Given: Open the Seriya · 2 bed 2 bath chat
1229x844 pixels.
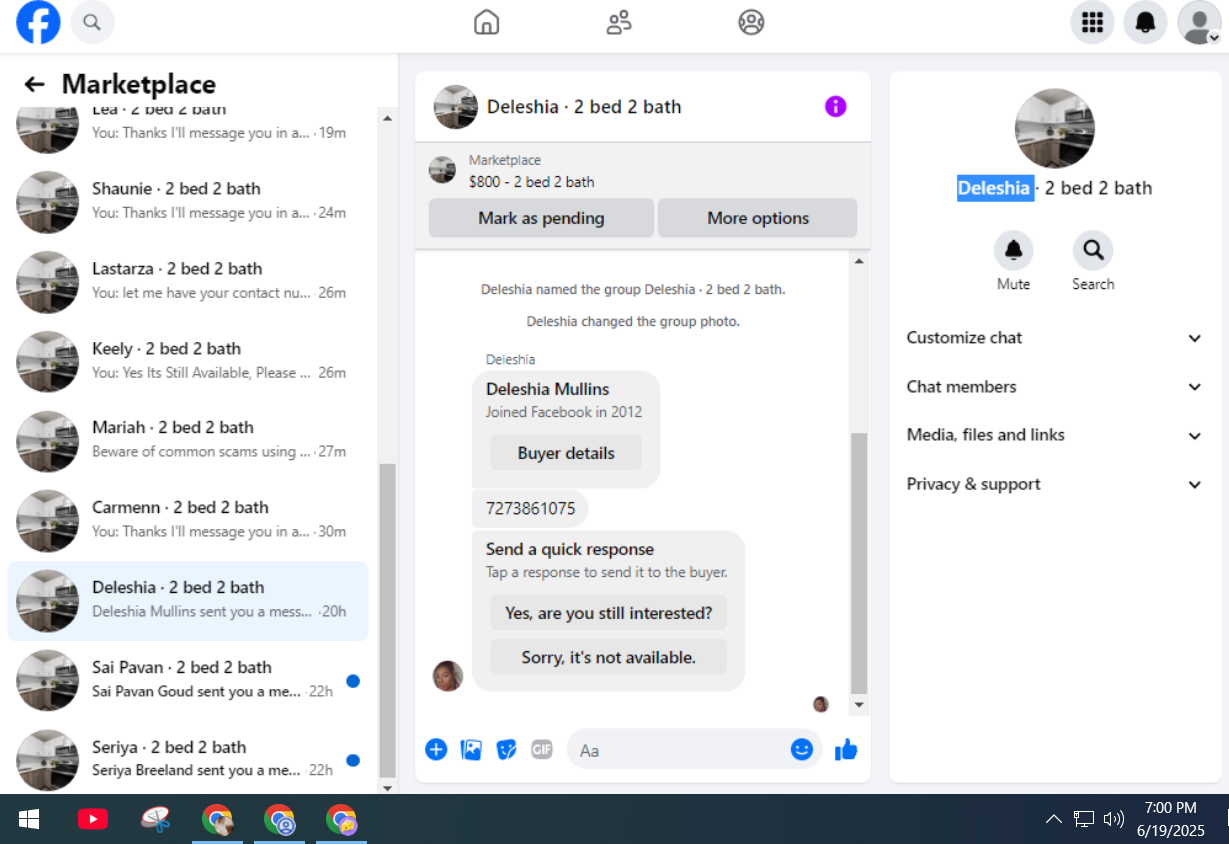Looking at the screenshot, I should [188, 758].
